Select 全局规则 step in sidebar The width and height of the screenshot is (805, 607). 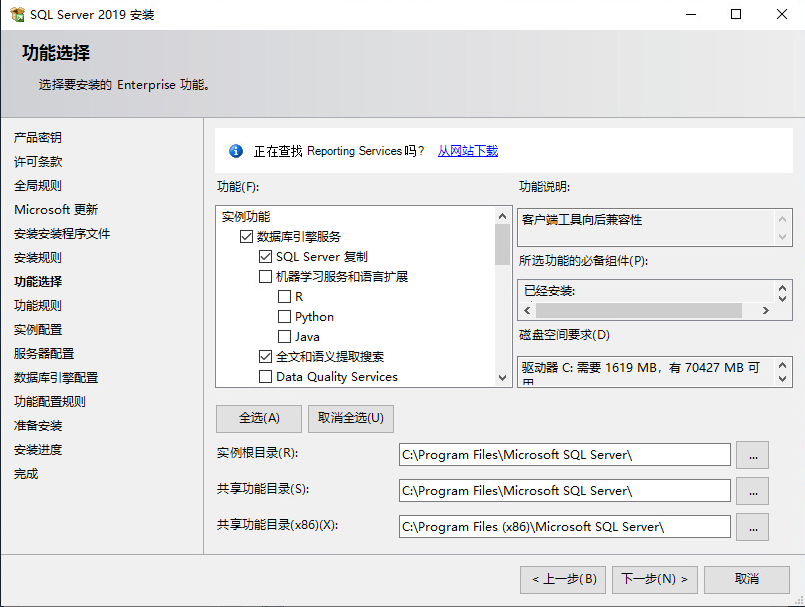coord(38,186)
